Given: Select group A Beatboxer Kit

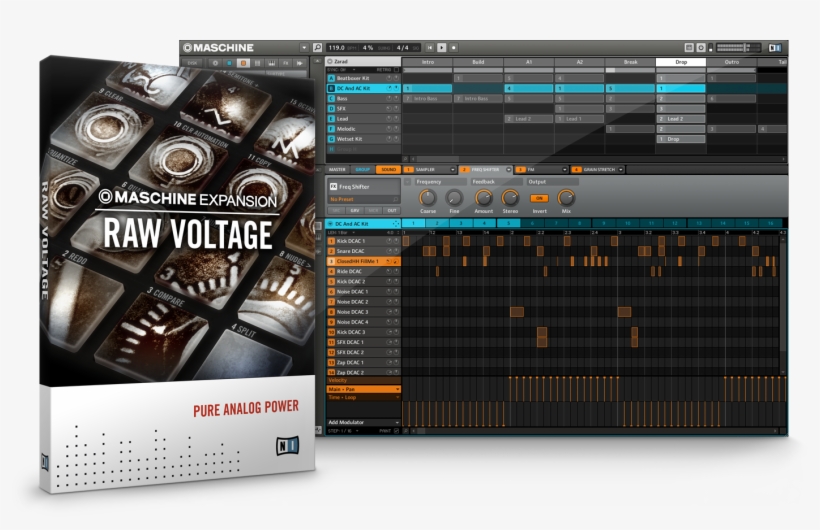Looking at the screenshot, I should (x=363, y=78).
